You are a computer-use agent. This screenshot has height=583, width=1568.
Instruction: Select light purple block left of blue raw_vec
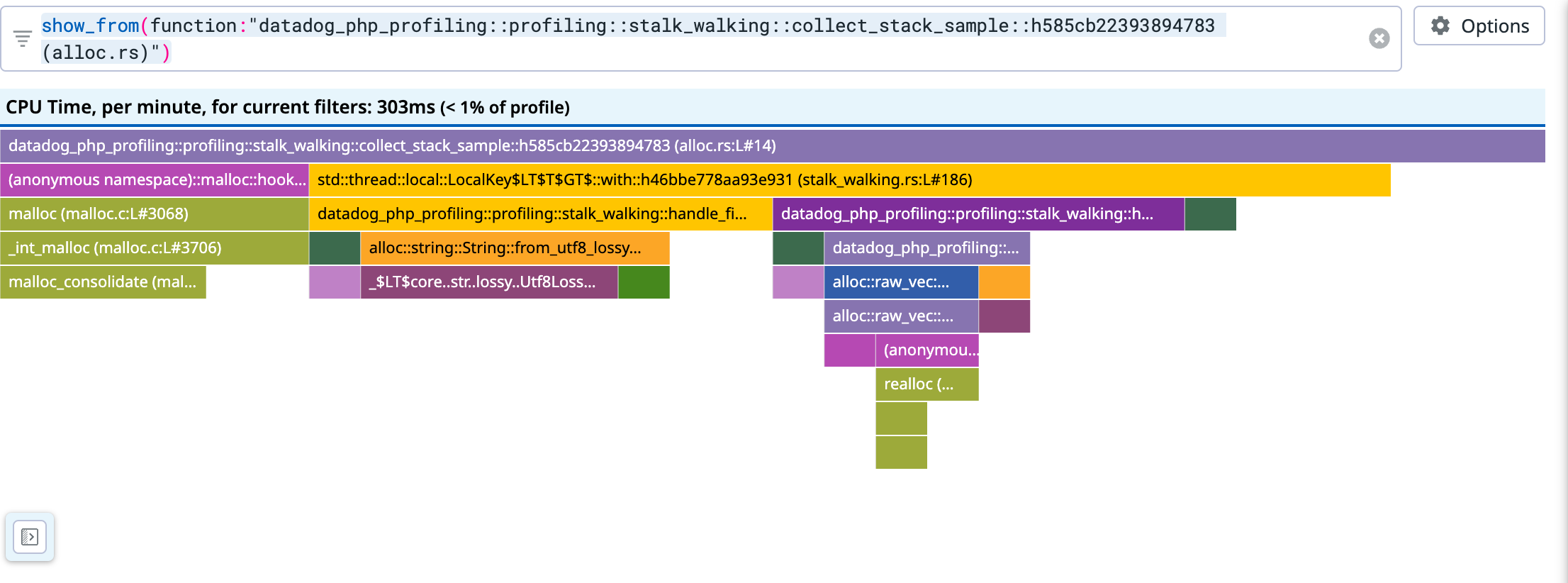pyautogui.click(x=798, y=282)
